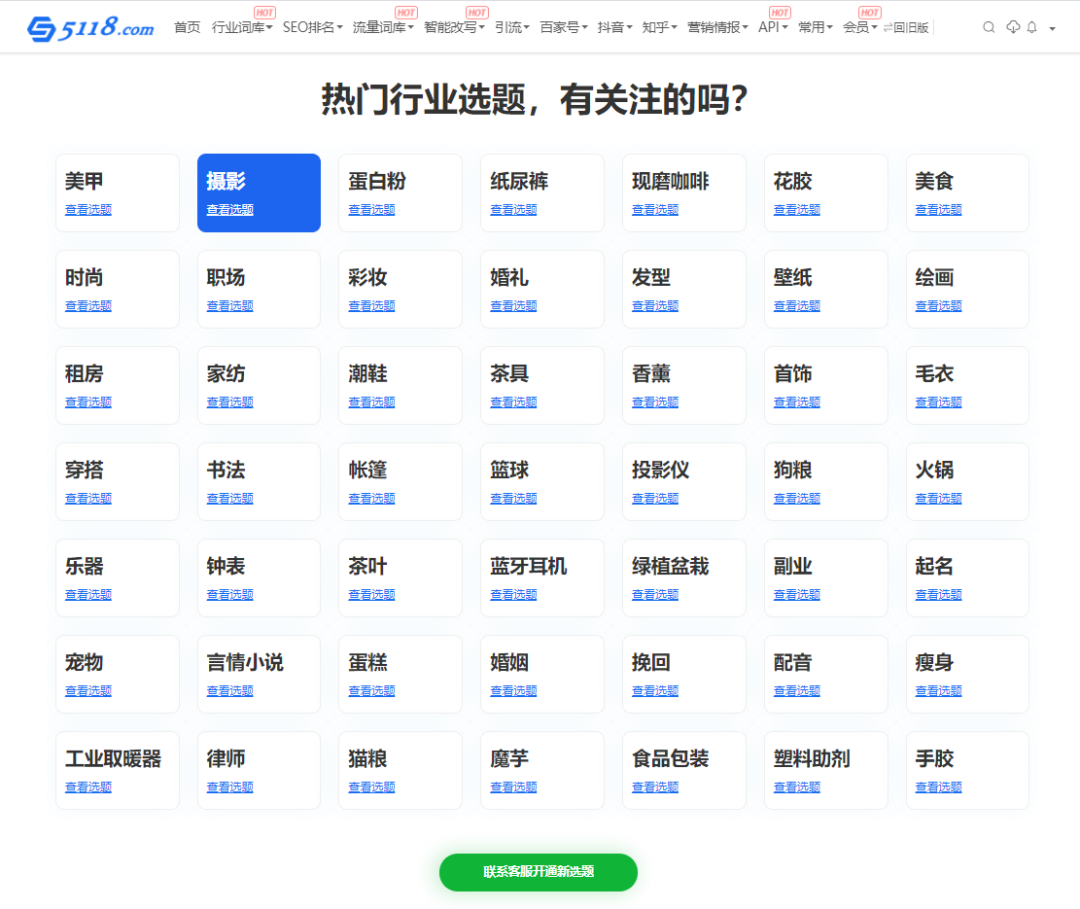
Task: Expand the 引流 menu
Action: [512, 28]
